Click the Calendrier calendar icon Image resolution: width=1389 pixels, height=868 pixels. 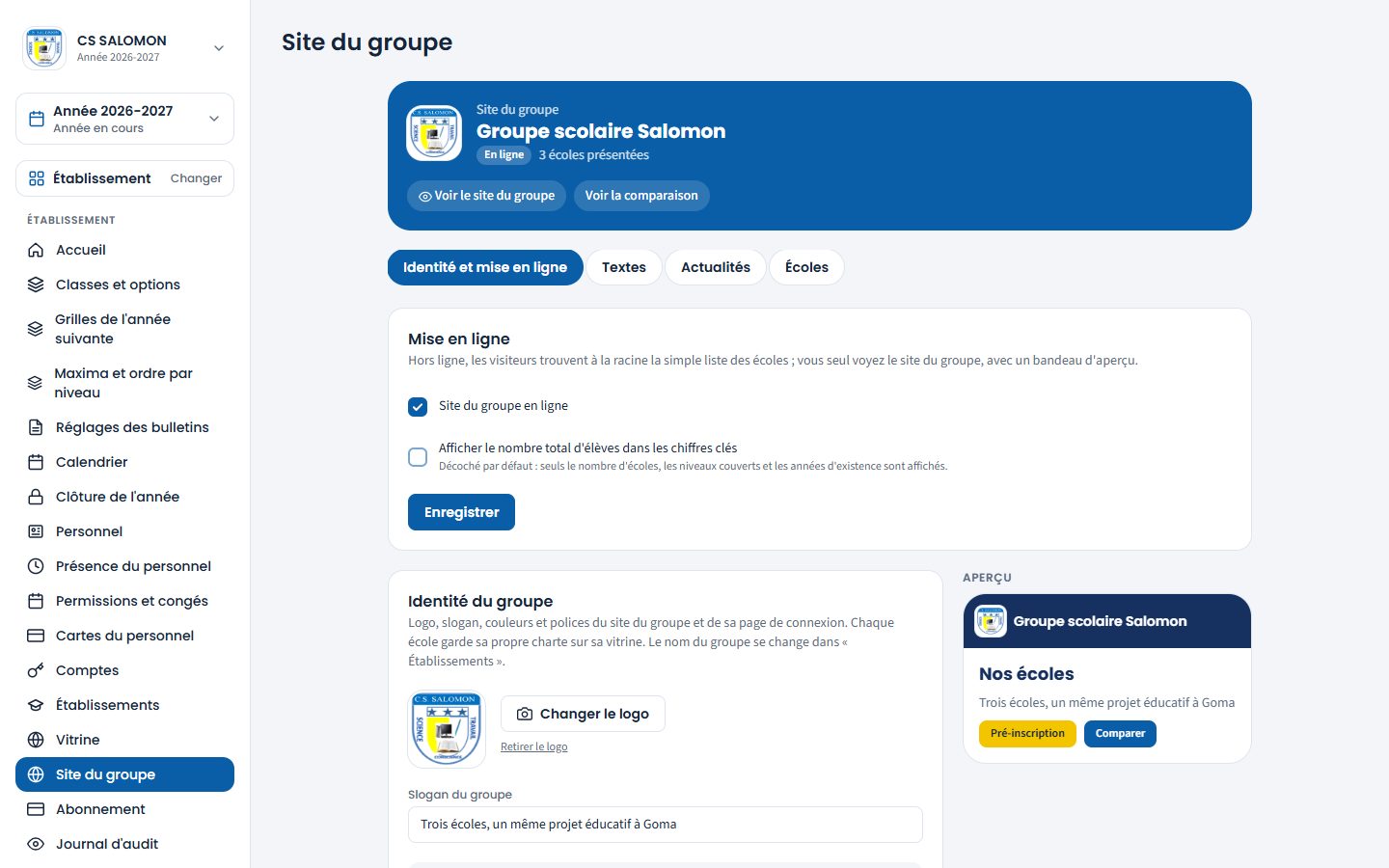pyautogui.click(x=36, y=462)
